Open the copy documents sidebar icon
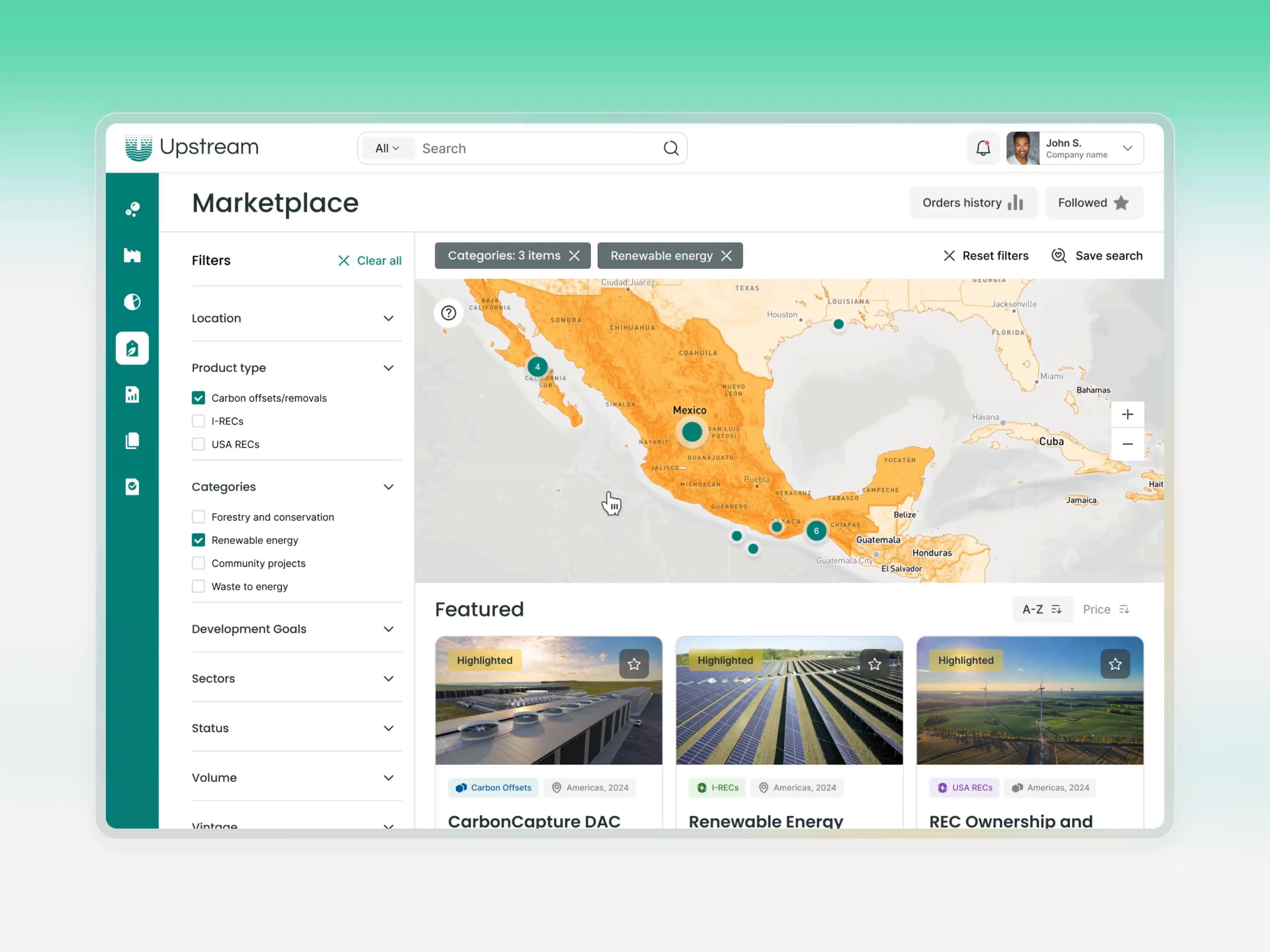The image size is (1270, 952). tap(132, 441)
